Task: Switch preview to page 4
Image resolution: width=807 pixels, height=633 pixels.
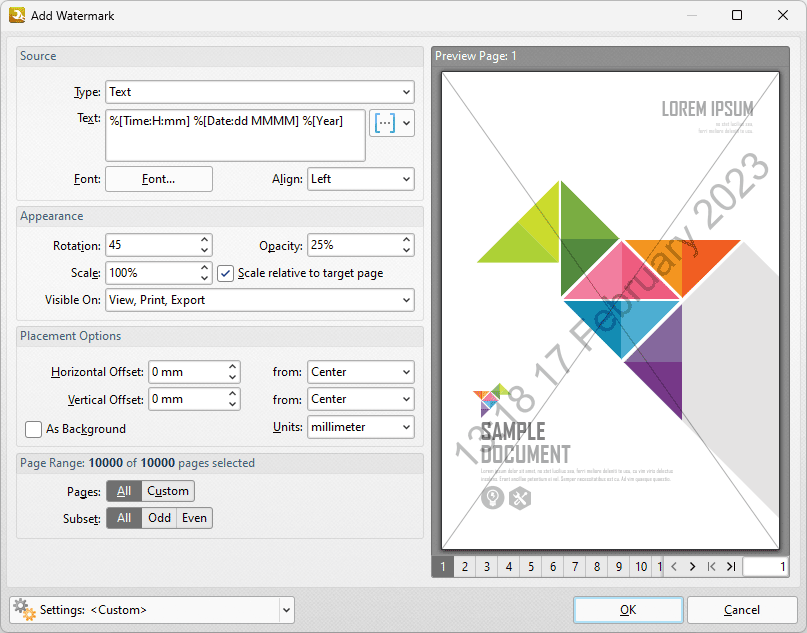Action: (x=508, y=567)
